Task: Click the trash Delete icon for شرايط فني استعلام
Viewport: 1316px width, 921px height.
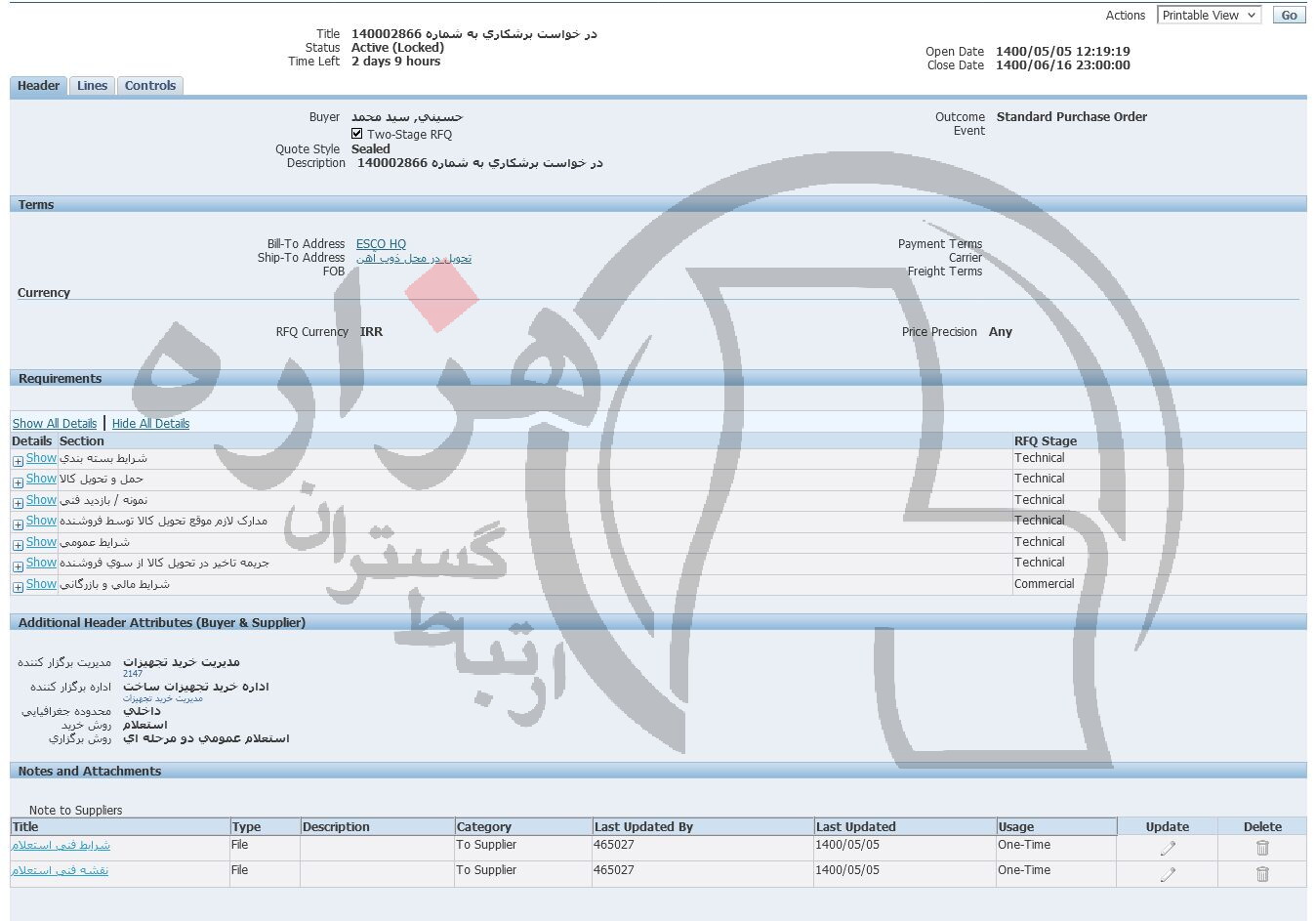Action: 1262,848
